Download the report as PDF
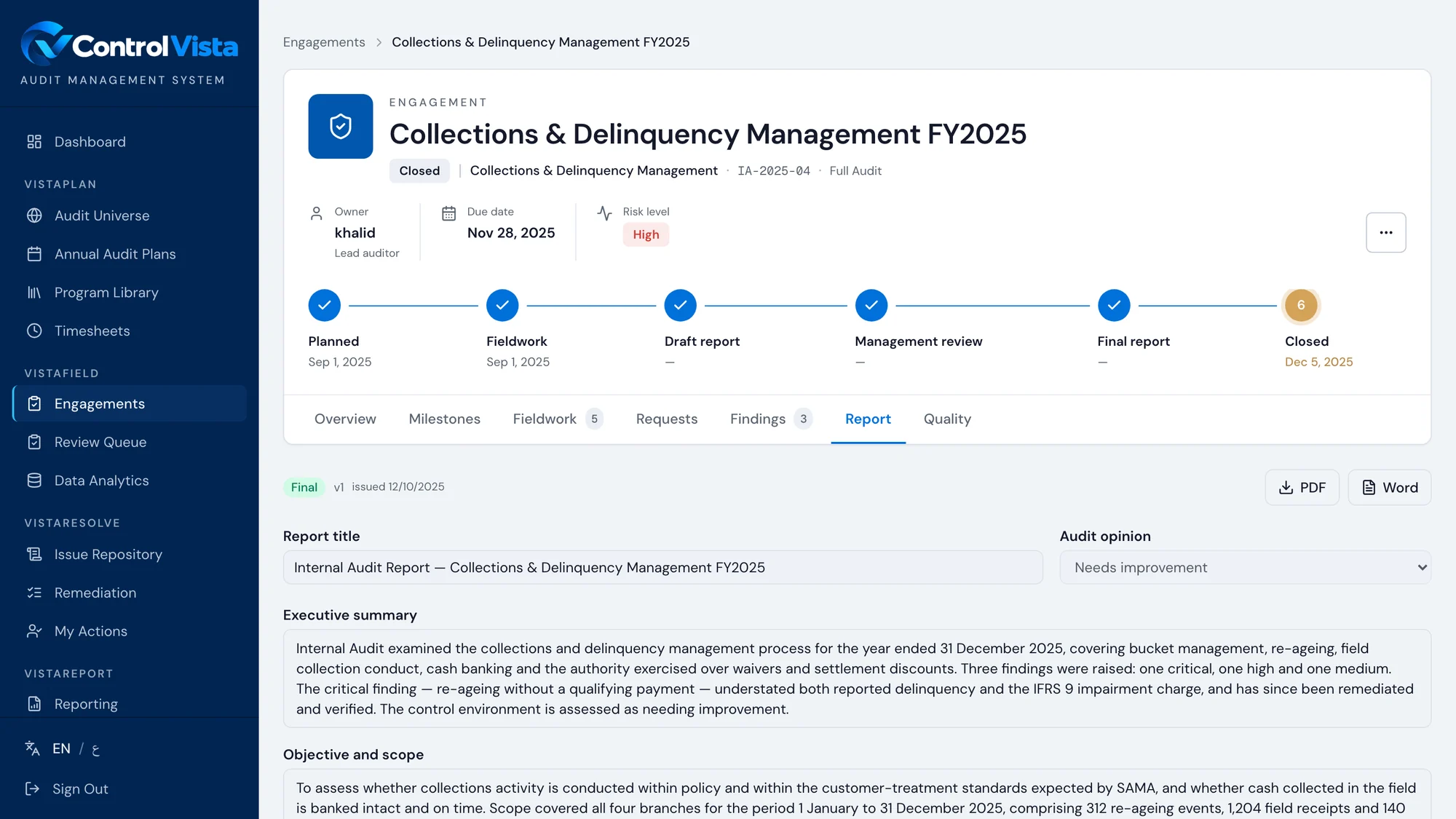The width and height of the screenshot is (1456, 819). (1302, 487)
